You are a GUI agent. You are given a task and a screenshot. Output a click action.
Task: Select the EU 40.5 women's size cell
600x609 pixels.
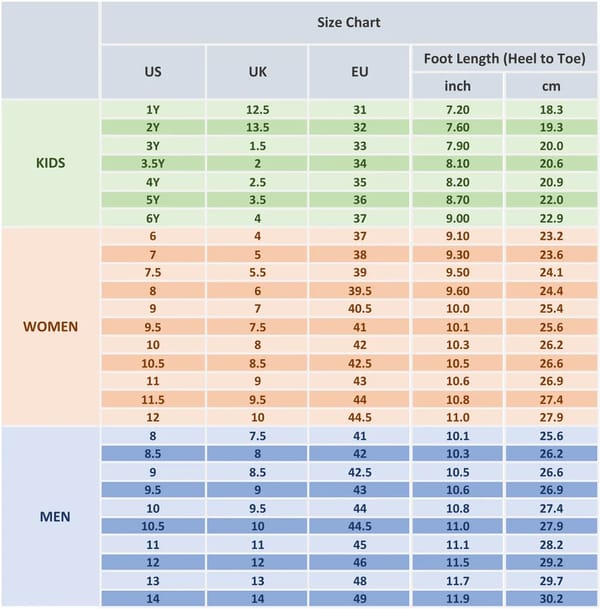coord(359,308)
